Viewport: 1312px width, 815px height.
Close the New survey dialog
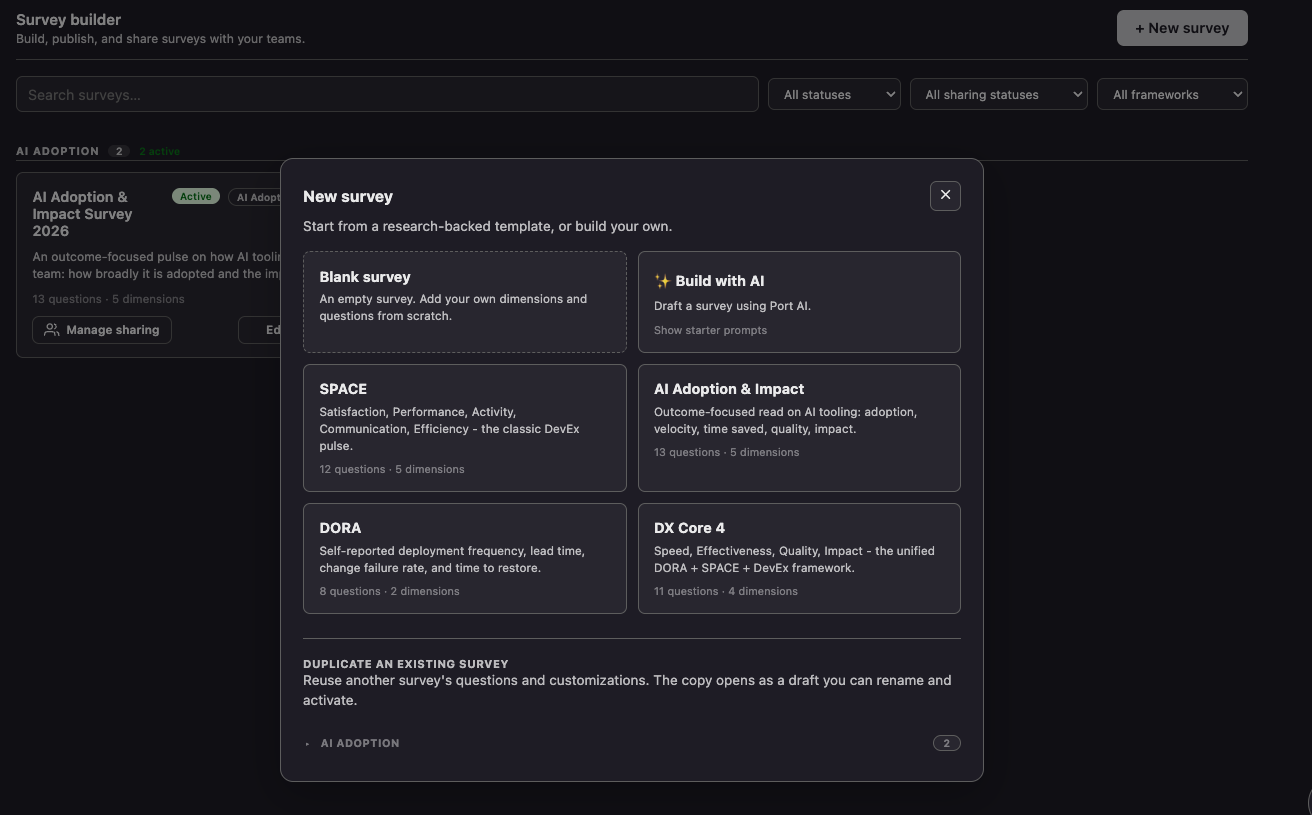(x=945, y=196)
